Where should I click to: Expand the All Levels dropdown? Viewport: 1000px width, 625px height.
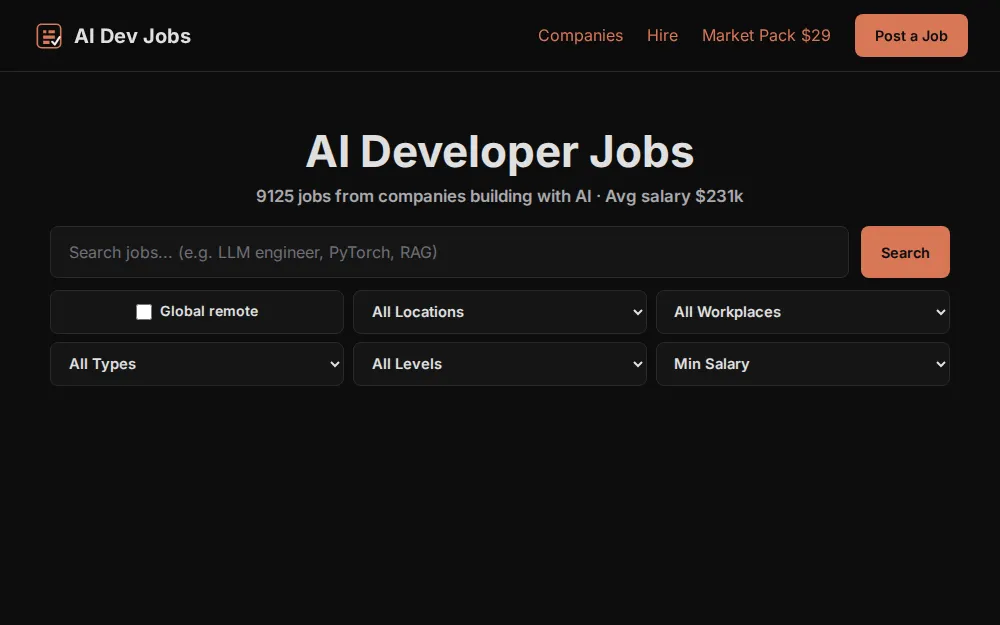pyautogui.click(x=499, y=364)
